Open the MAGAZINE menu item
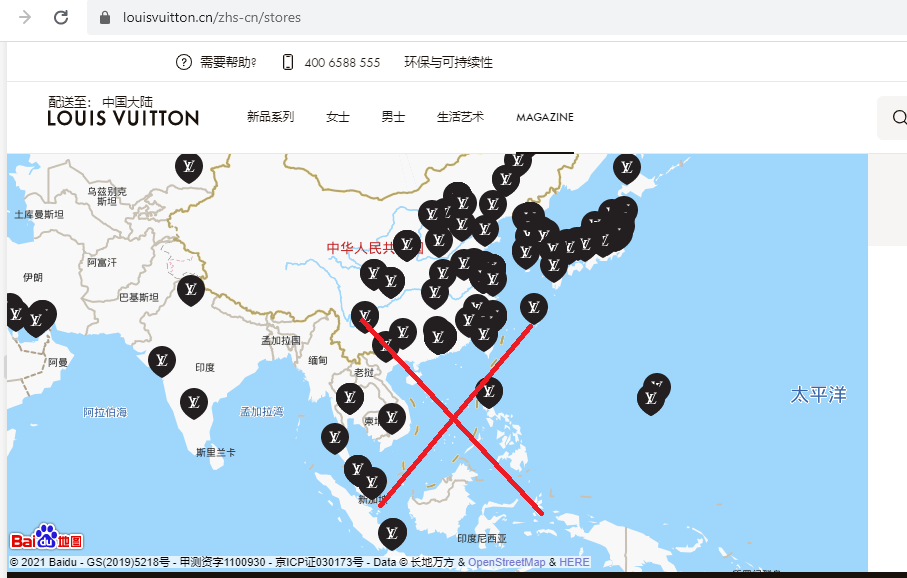Screen dimensions: 907x578 coord(545,117)
